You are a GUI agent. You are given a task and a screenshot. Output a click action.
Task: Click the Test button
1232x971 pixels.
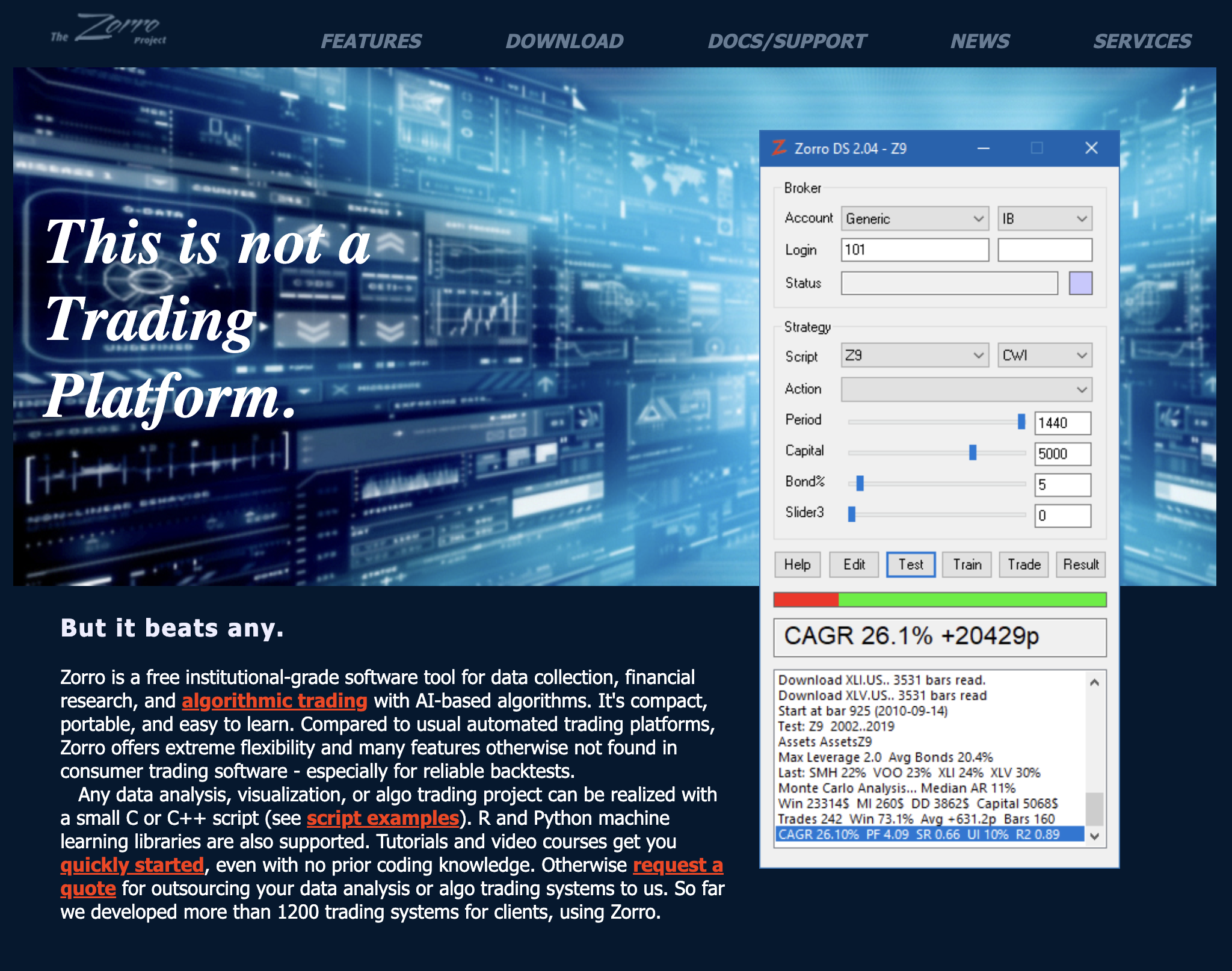(x=911, y=564)
